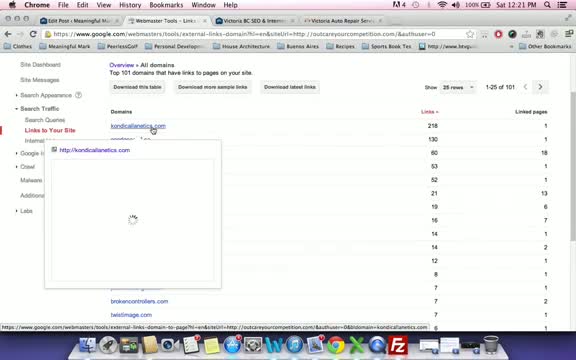Viewport: 576px width, 360px height.
Task: Open the yellow Stickies notes dock icon
Action: click(x=212, y=346)
